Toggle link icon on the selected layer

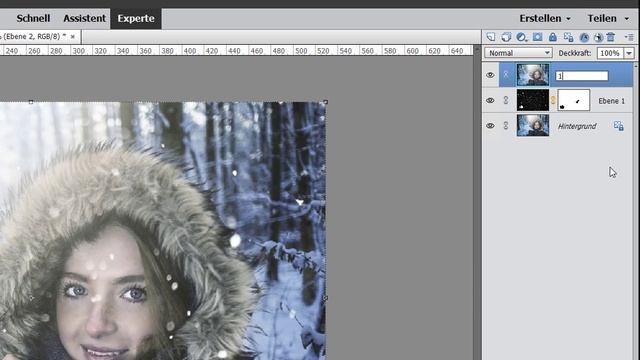506,75
